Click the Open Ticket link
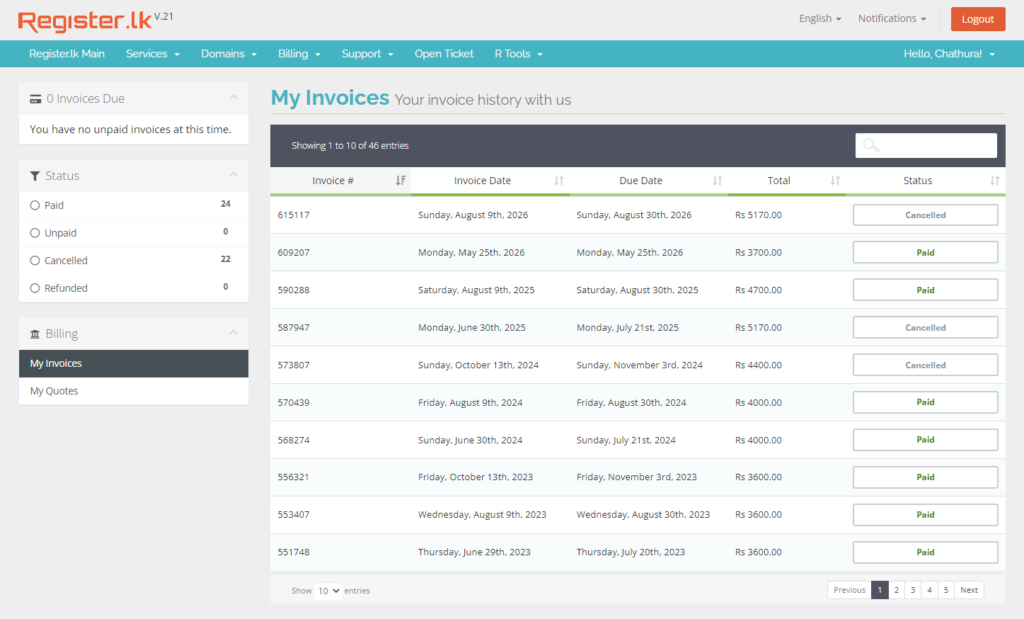This screenshot has height=619, width=1024. coord(444,54)
